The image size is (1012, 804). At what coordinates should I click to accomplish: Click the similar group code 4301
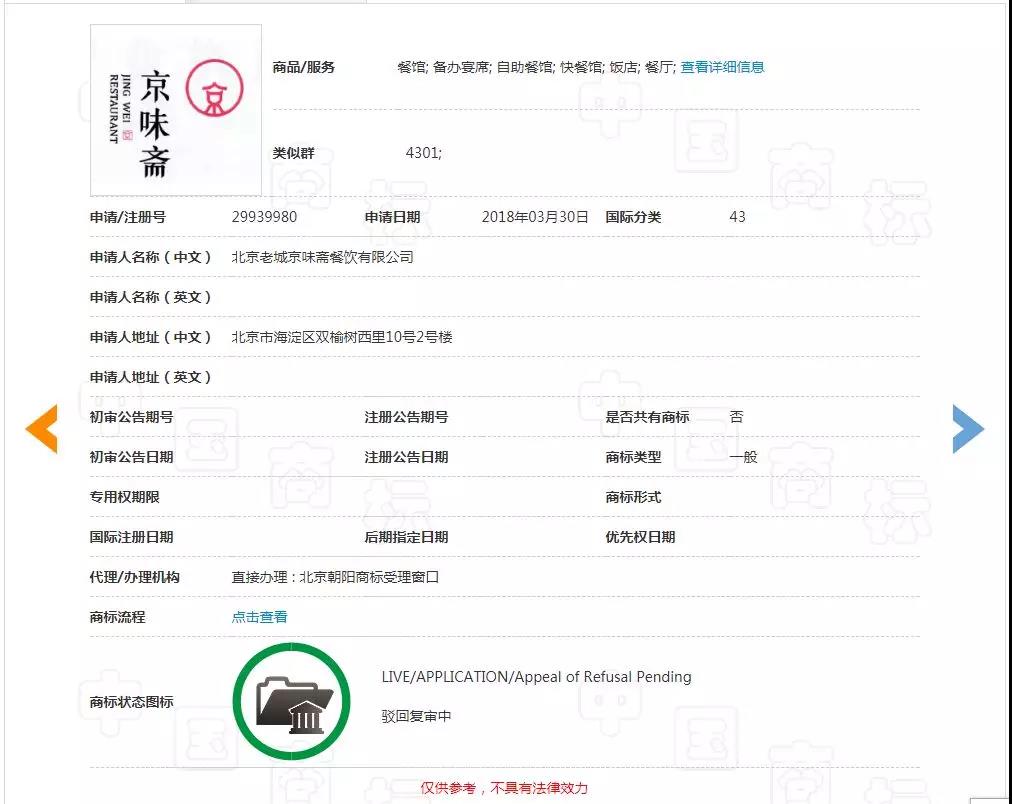click(x=423, y=153)
